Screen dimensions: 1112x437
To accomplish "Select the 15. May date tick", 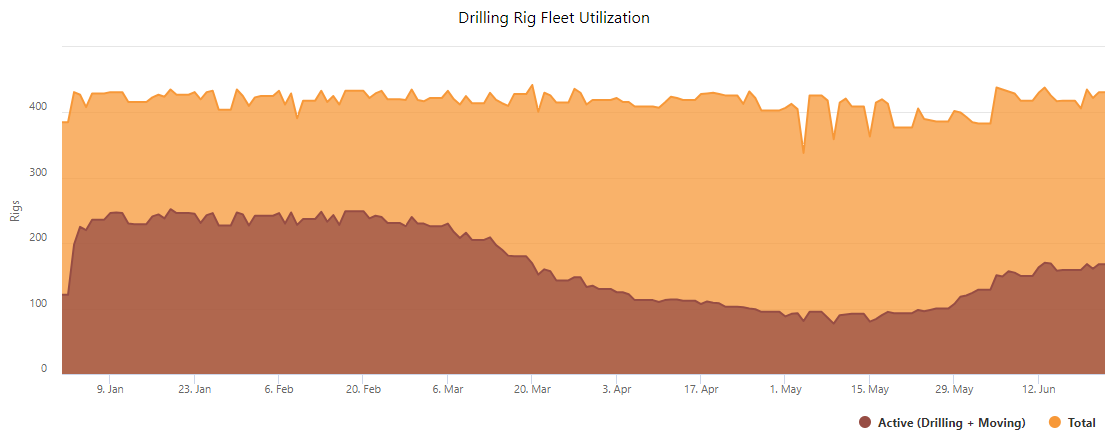I will [x=869, y=389].
